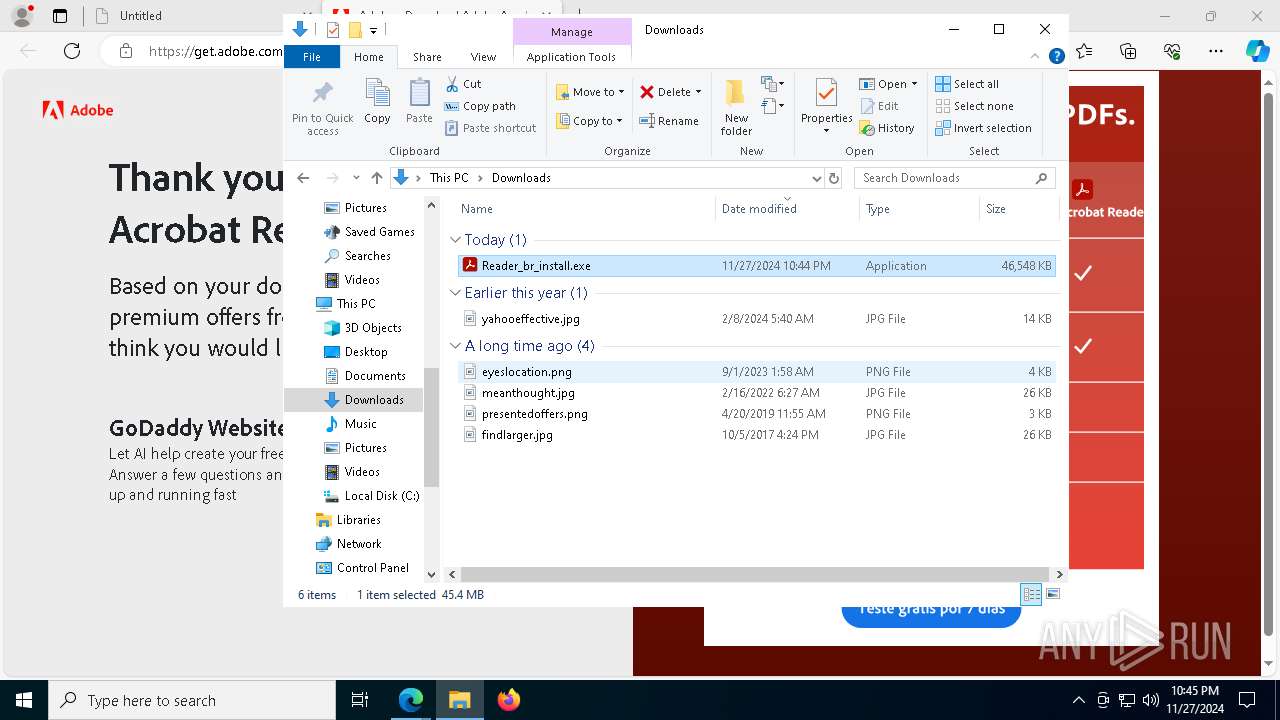
Task: Open Copy to dropdown
Action: [591, 121]
